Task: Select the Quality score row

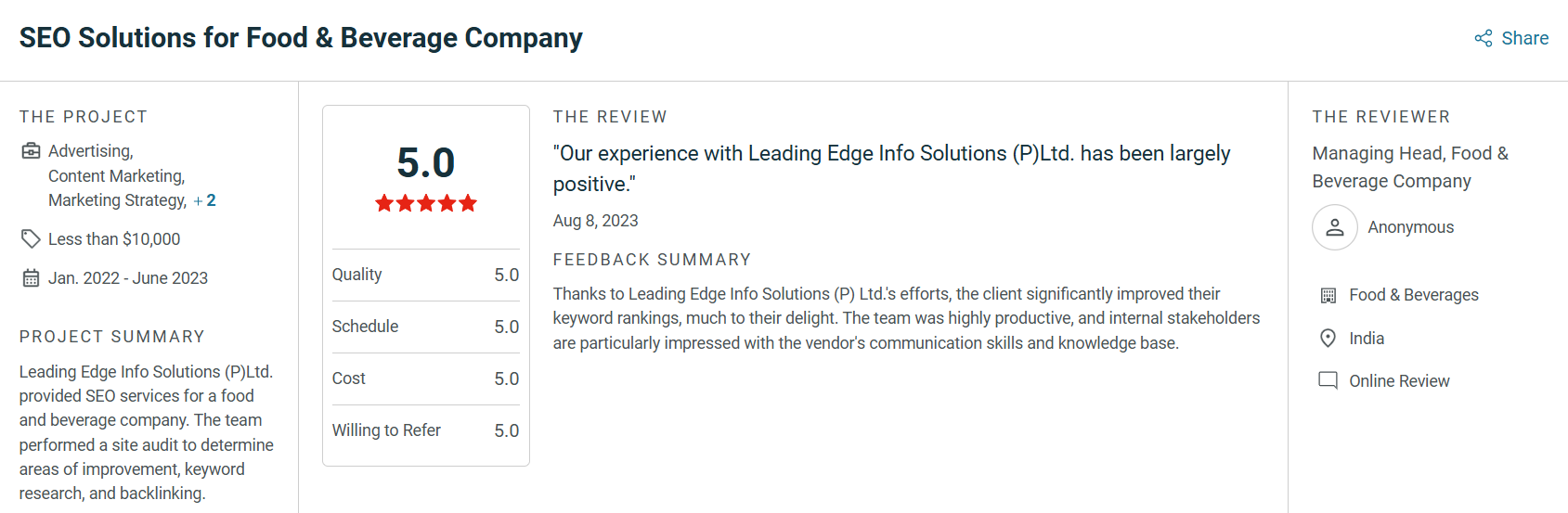Action: [425, 275]
